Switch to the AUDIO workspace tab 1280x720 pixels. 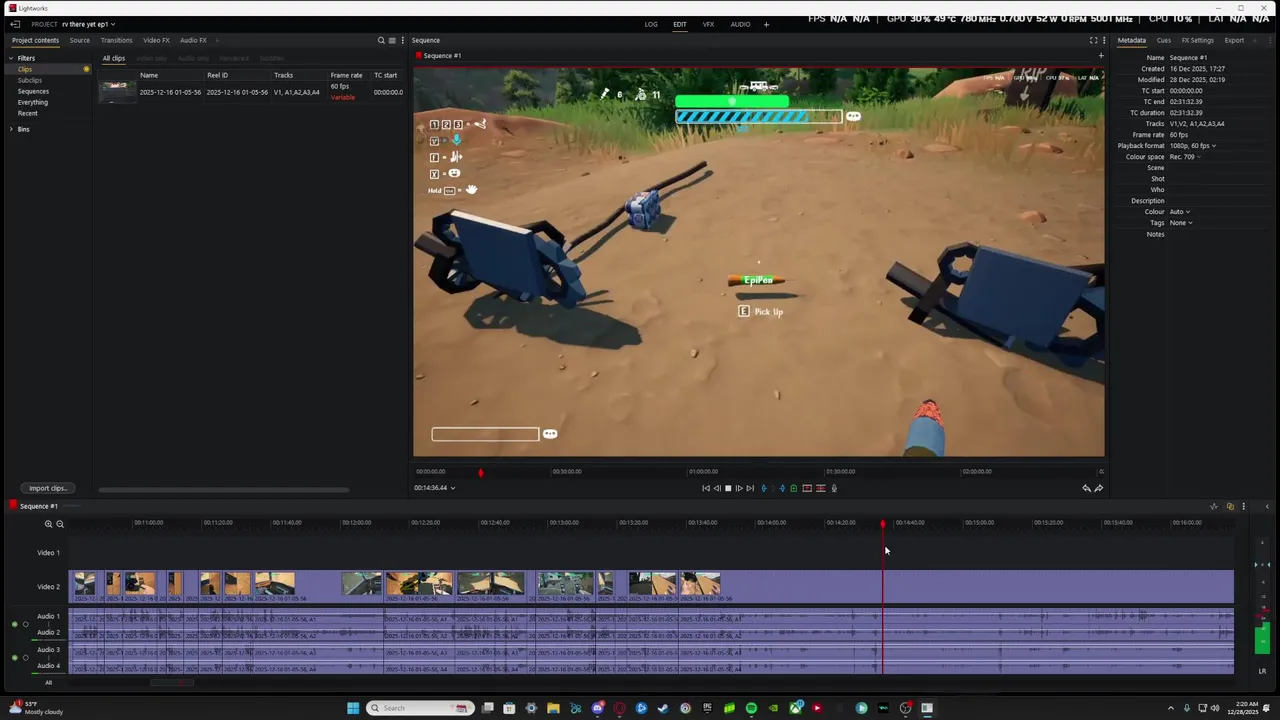pyautogui.click(x=740, y=24)
